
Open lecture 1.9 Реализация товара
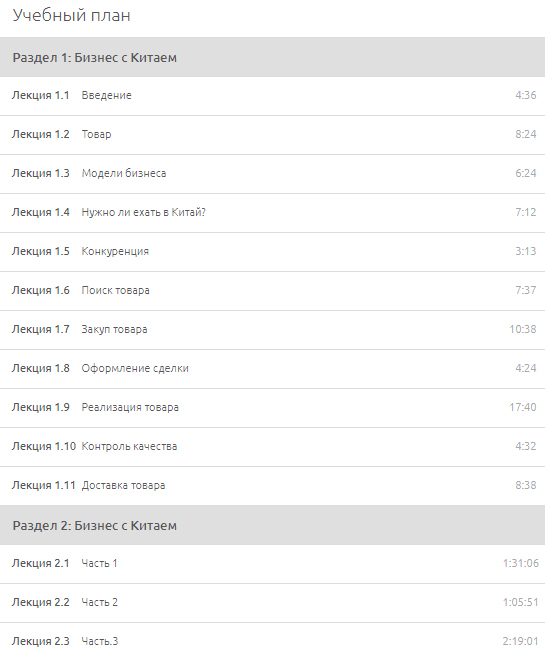click(x=272, y=408)
